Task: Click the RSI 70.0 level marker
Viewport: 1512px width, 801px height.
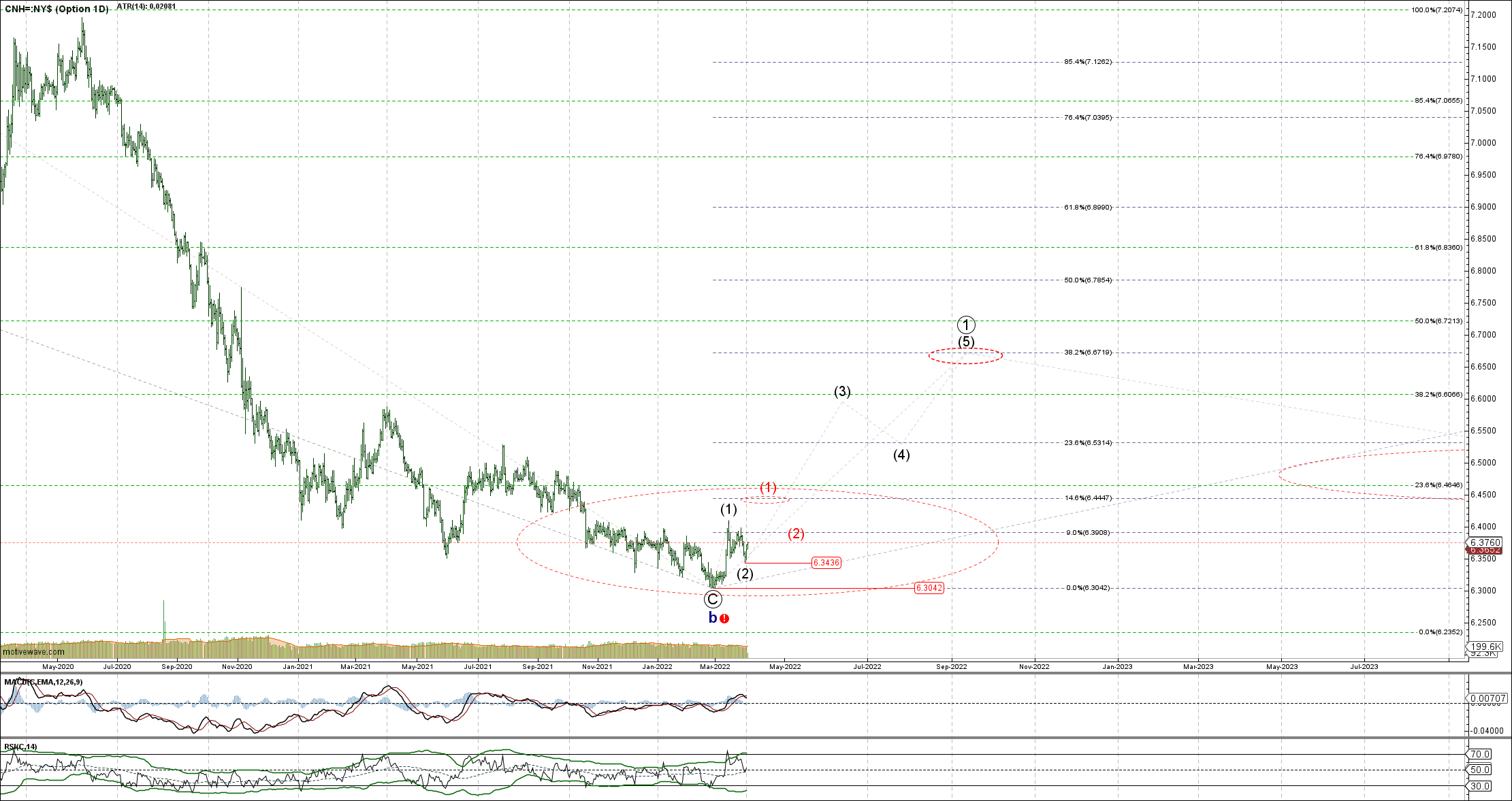Action: tap(1480, 754)
